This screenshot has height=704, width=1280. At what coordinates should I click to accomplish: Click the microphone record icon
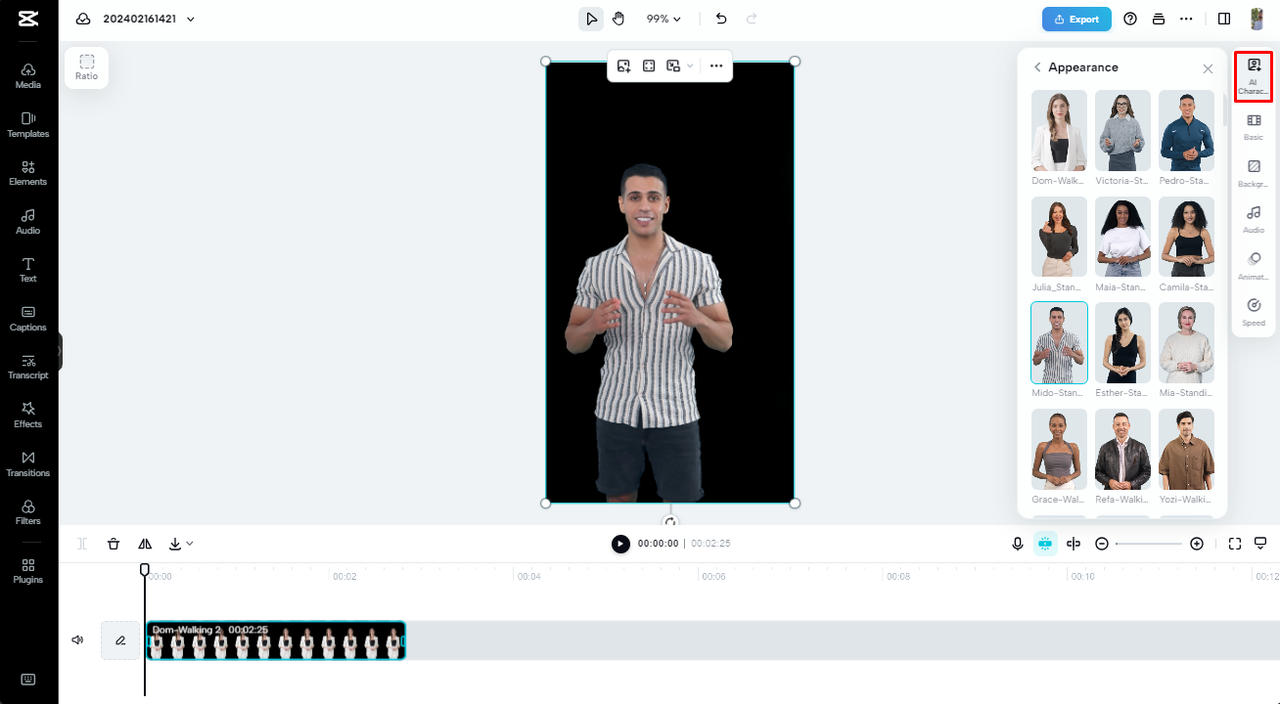pyautogui.click(x=1017, y=544)
